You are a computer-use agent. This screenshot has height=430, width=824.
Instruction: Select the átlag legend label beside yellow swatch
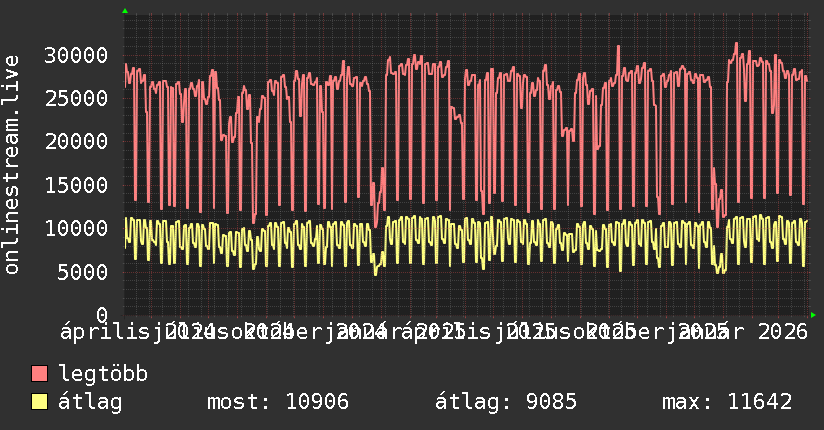91,403
